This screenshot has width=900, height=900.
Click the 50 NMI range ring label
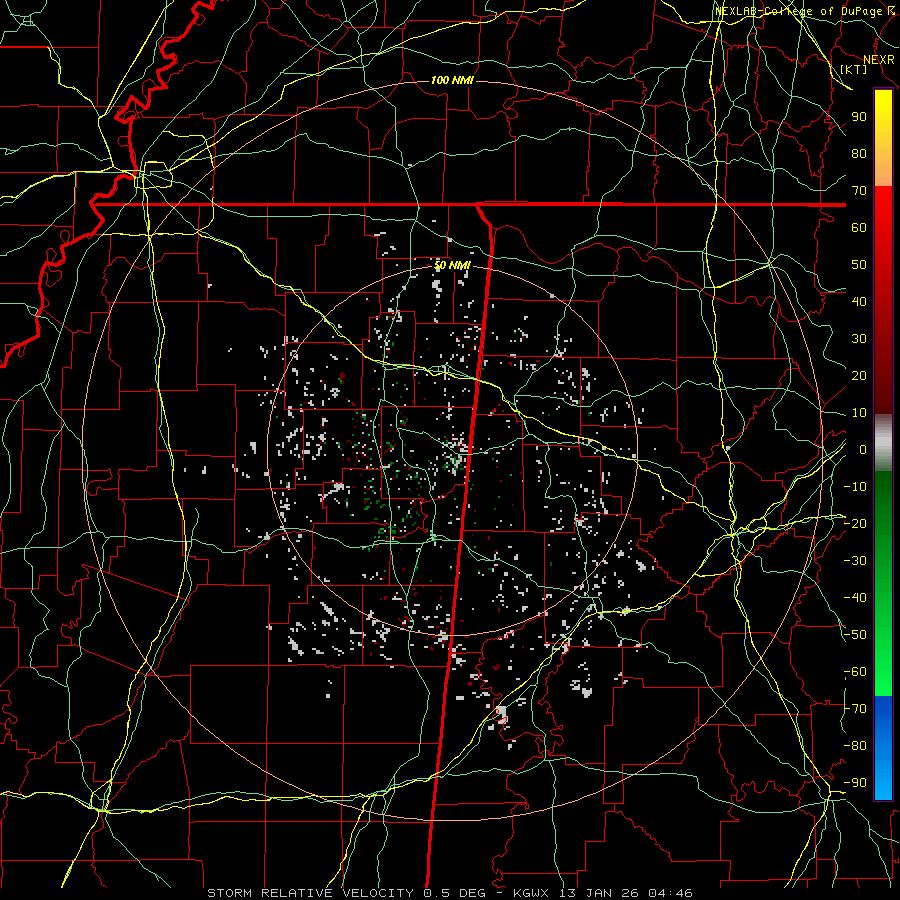452,265
